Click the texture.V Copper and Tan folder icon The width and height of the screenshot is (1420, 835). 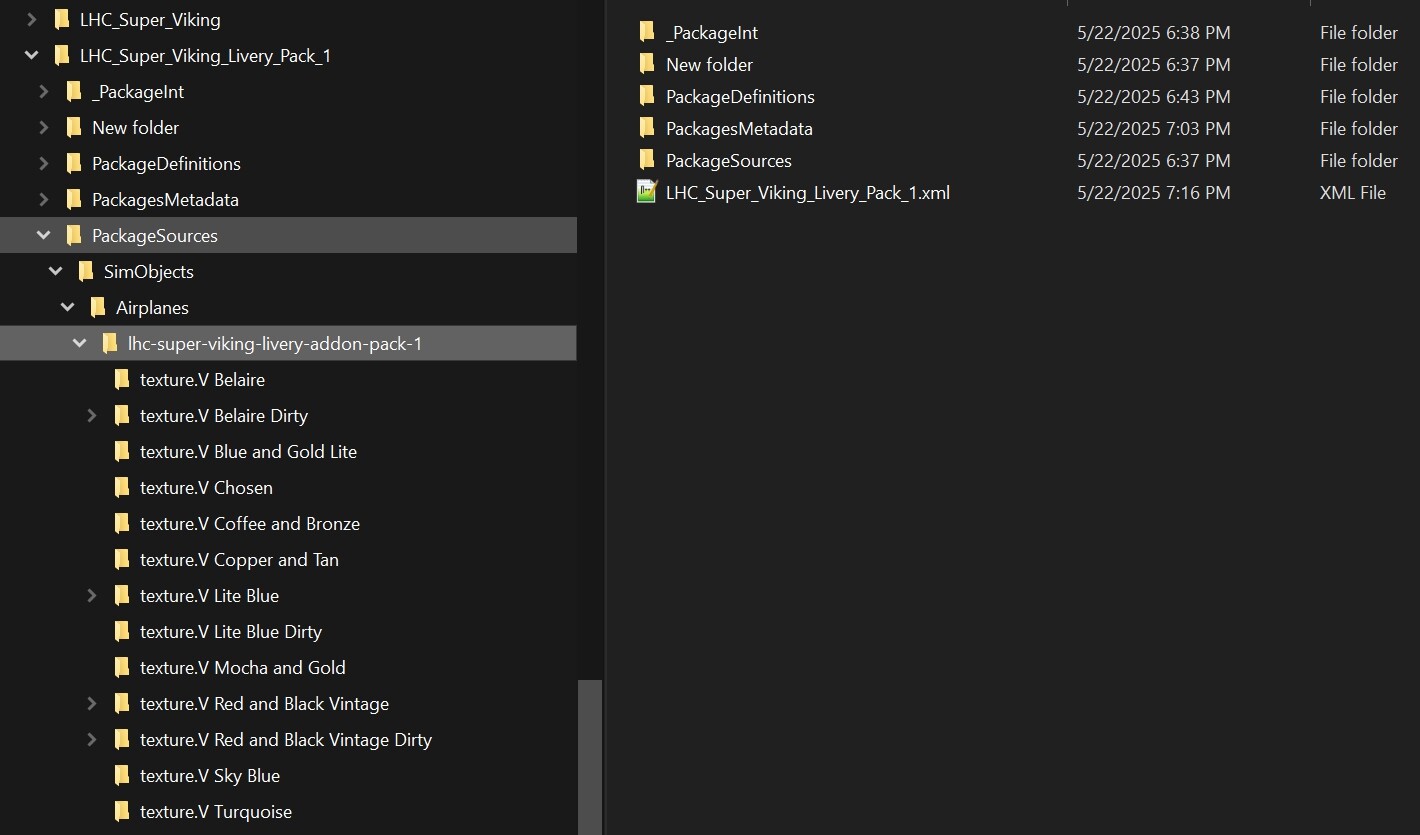pyautogui.click(x=122, y=559)
